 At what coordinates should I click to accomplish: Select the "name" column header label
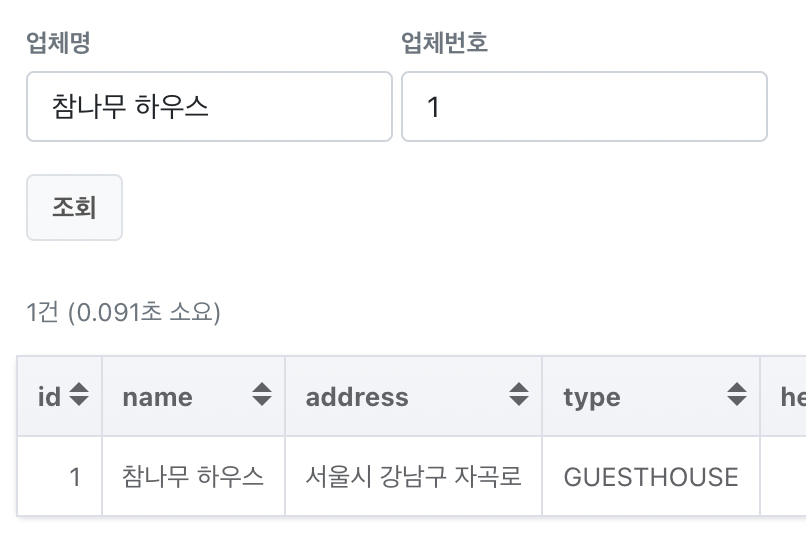[x=157, y=397]
